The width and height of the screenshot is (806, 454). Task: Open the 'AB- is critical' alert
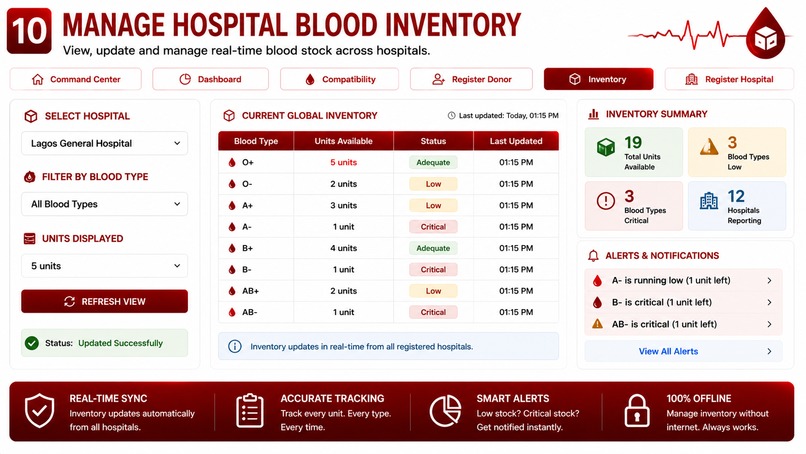point(683,324)
